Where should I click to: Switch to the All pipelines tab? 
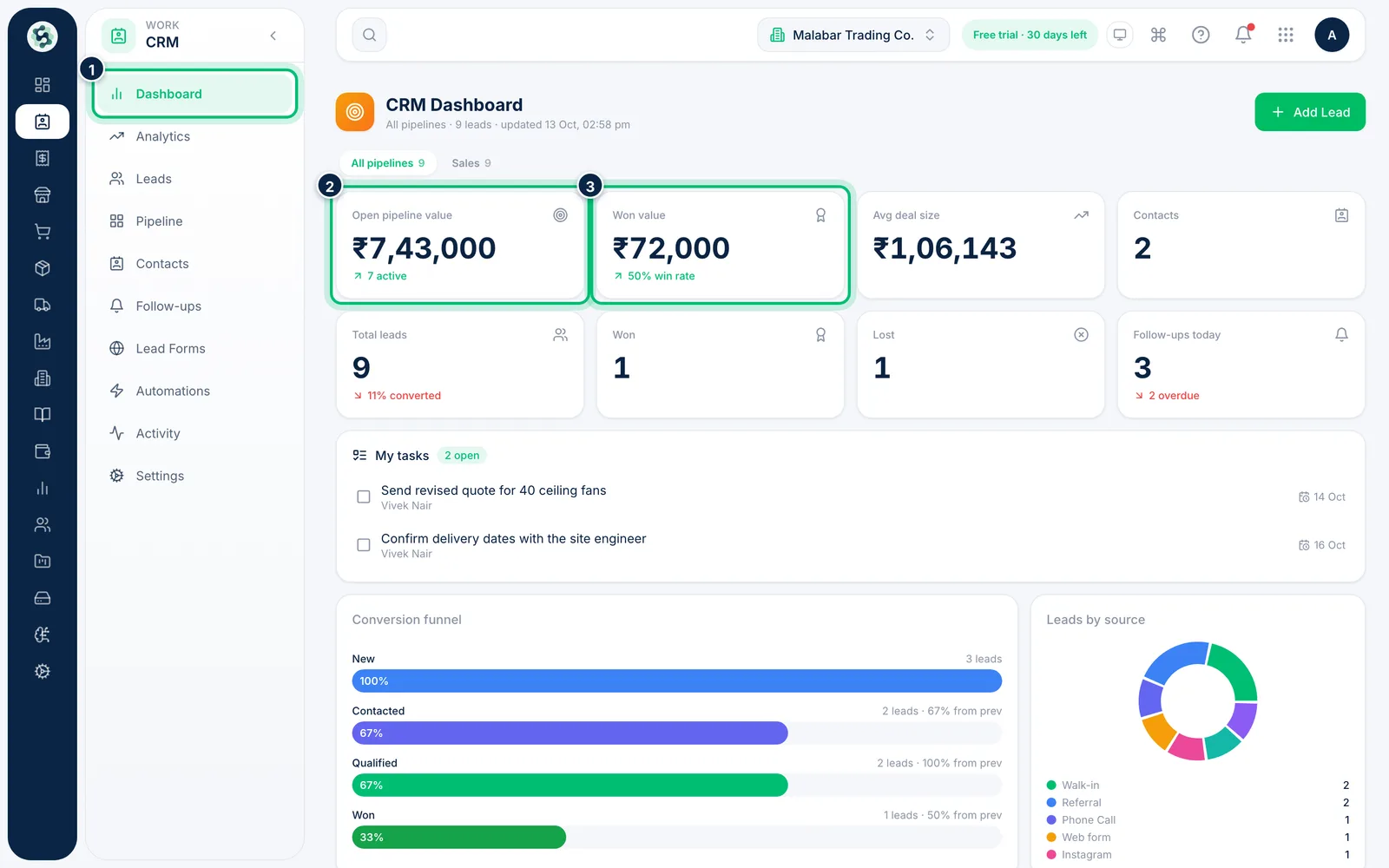tap(388, 163)
